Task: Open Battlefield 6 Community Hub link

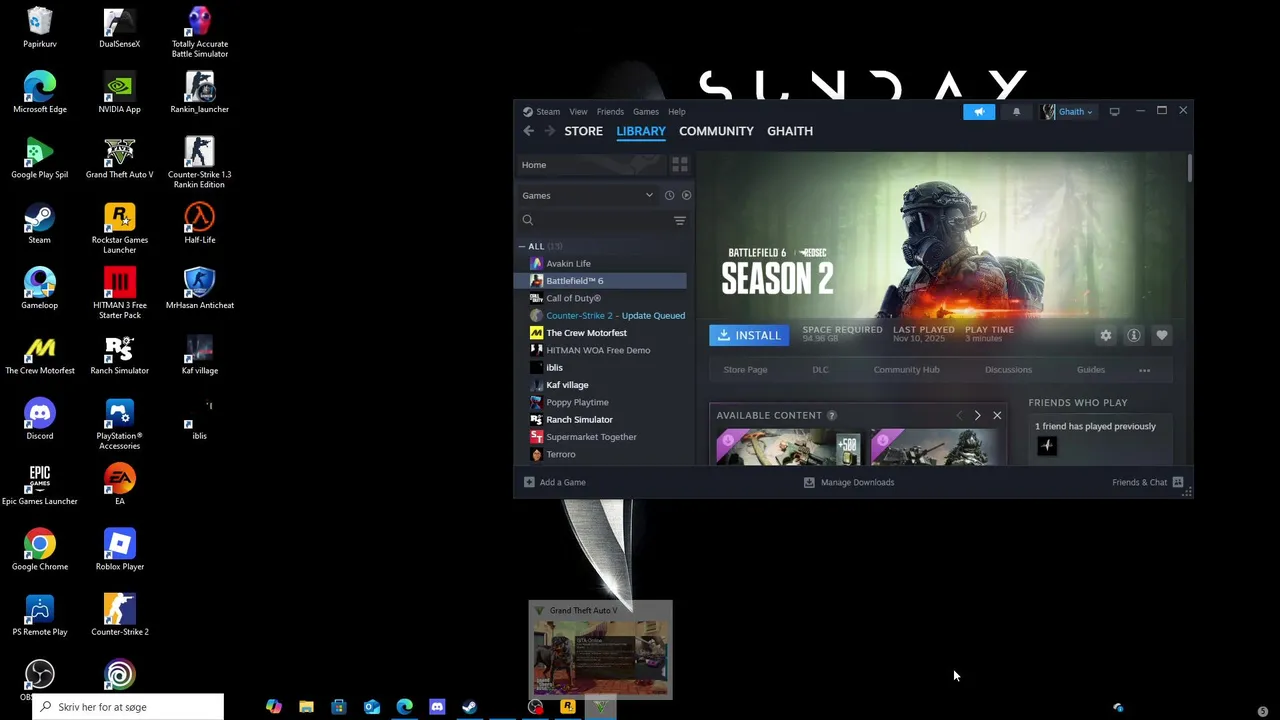Action: (x=906, y=370)
